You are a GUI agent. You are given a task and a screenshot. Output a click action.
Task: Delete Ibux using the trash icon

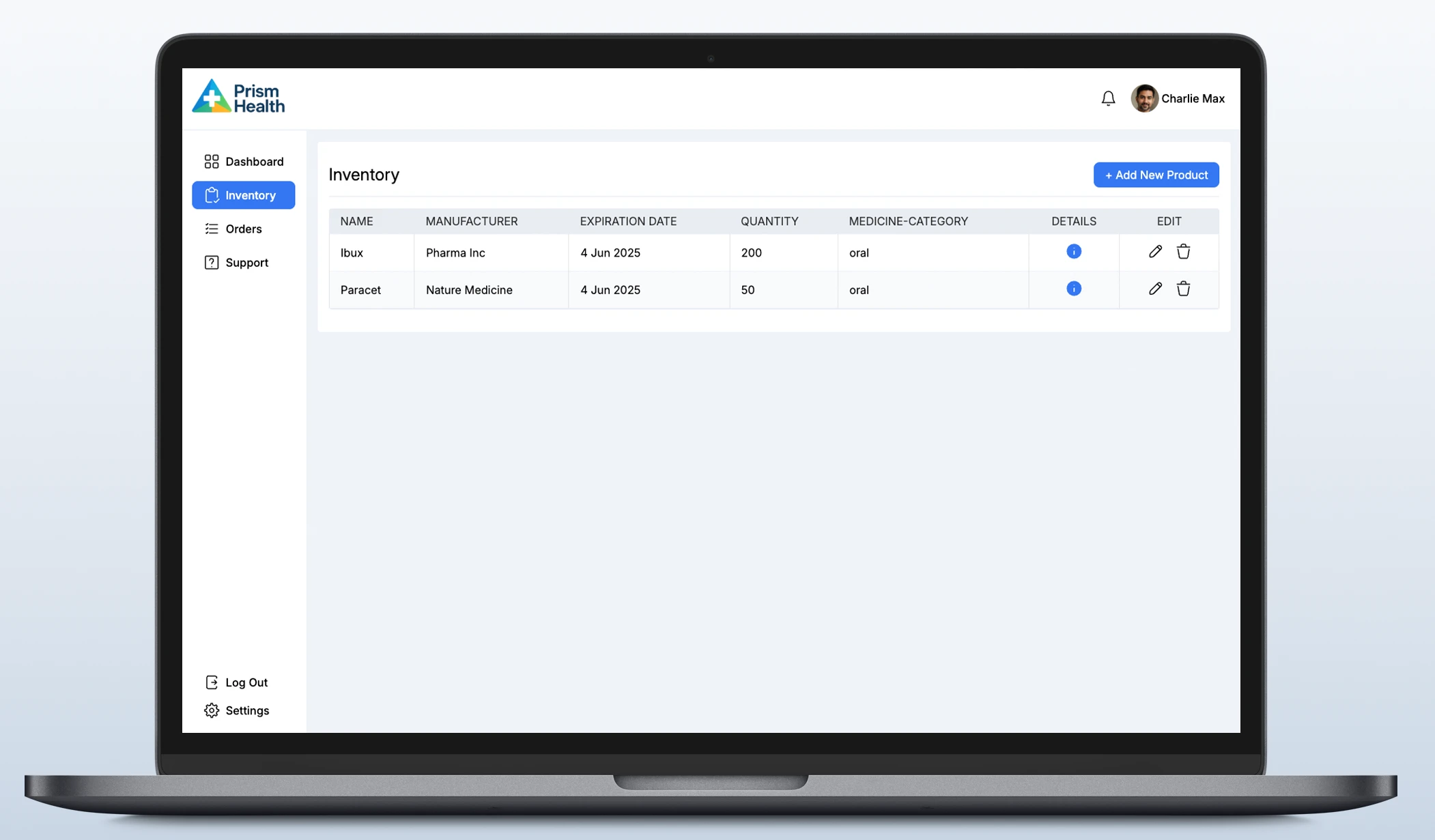pos(1183,252)
